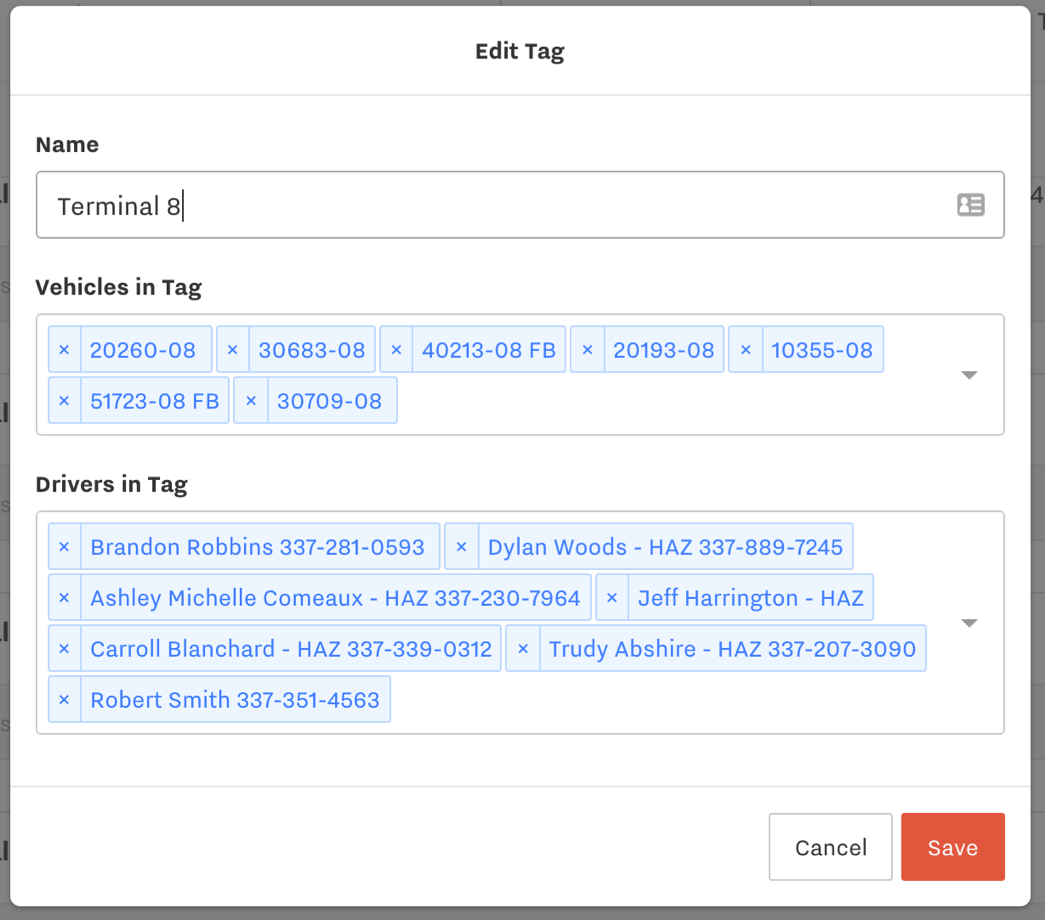Click the contact card icon in Name field
Screen dimensions: 1045x920
[x=969, y=205]
